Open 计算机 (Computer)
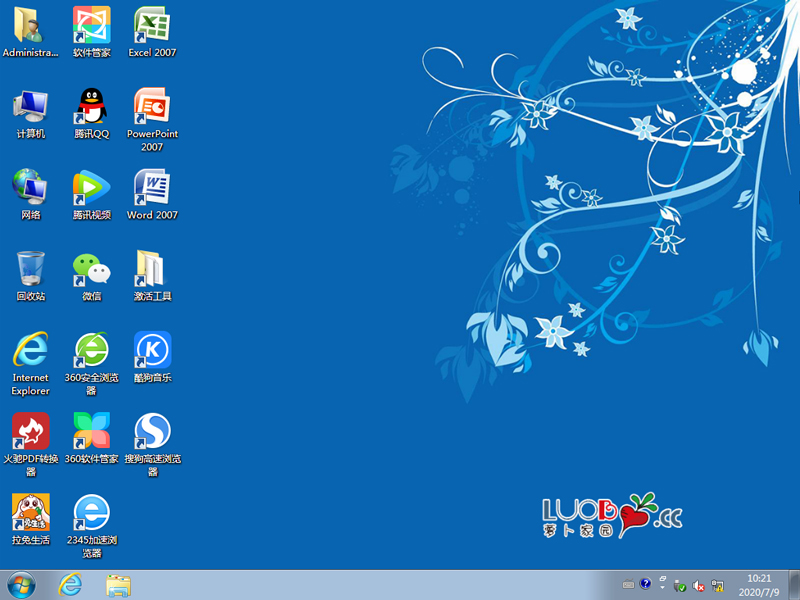800x600 pixels. [x=30, y=105]
